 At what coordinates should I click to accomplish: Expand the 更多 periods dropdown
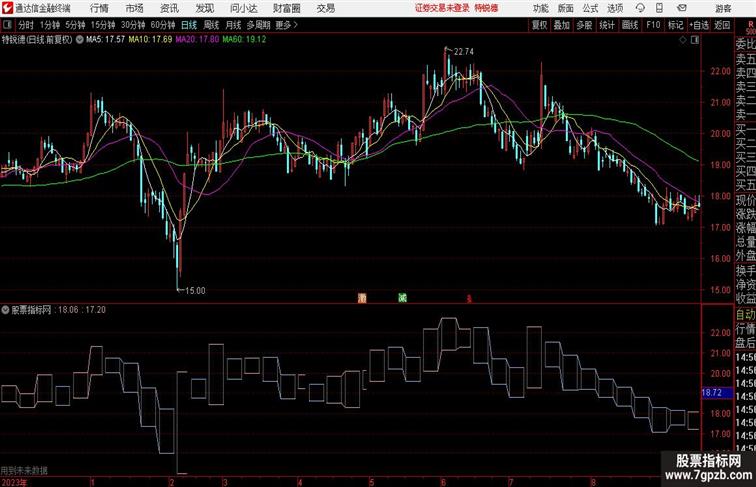click(x=287, y=25)
